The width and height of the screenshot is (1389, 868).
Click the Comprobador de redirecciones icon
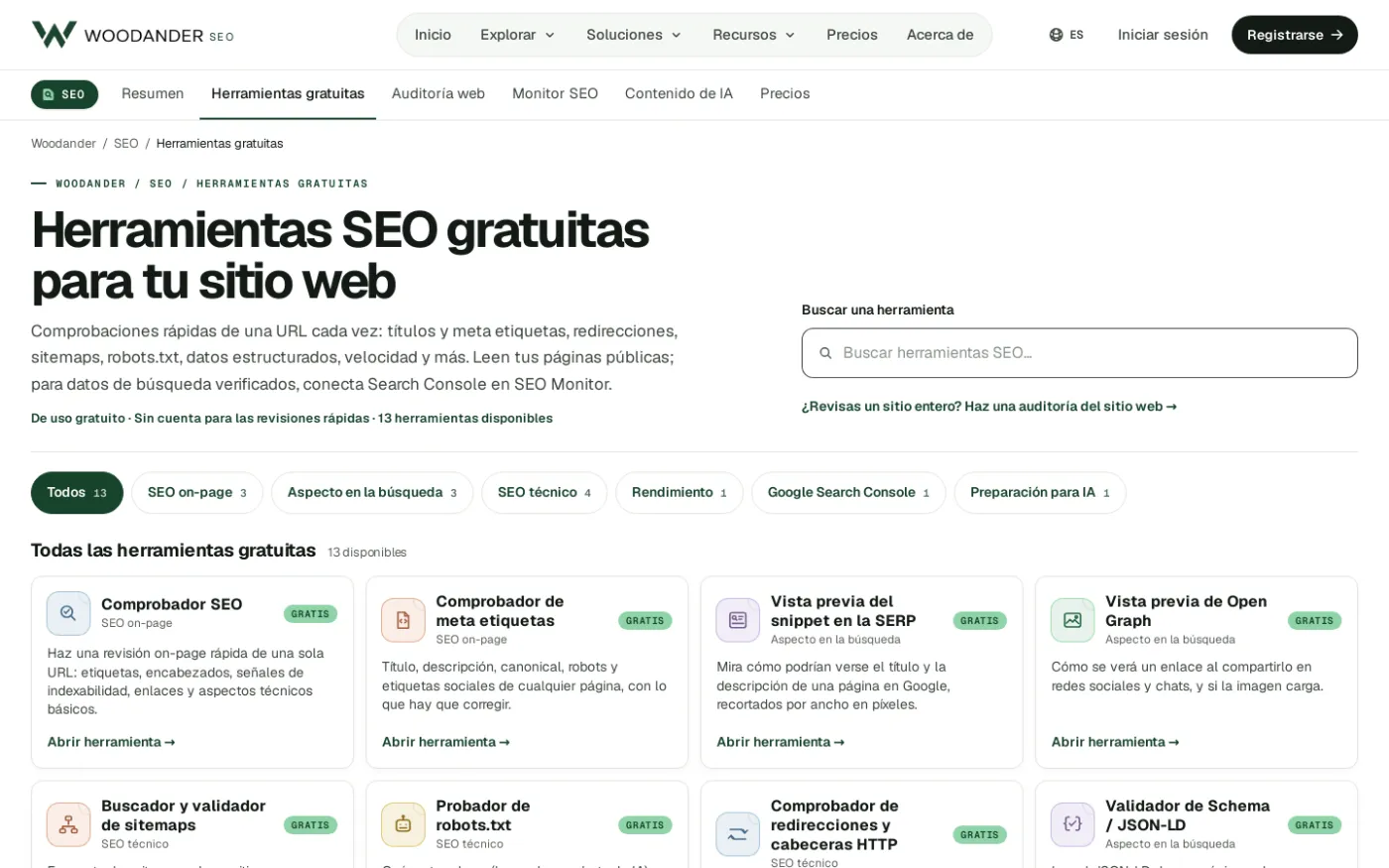pos(737,834)
